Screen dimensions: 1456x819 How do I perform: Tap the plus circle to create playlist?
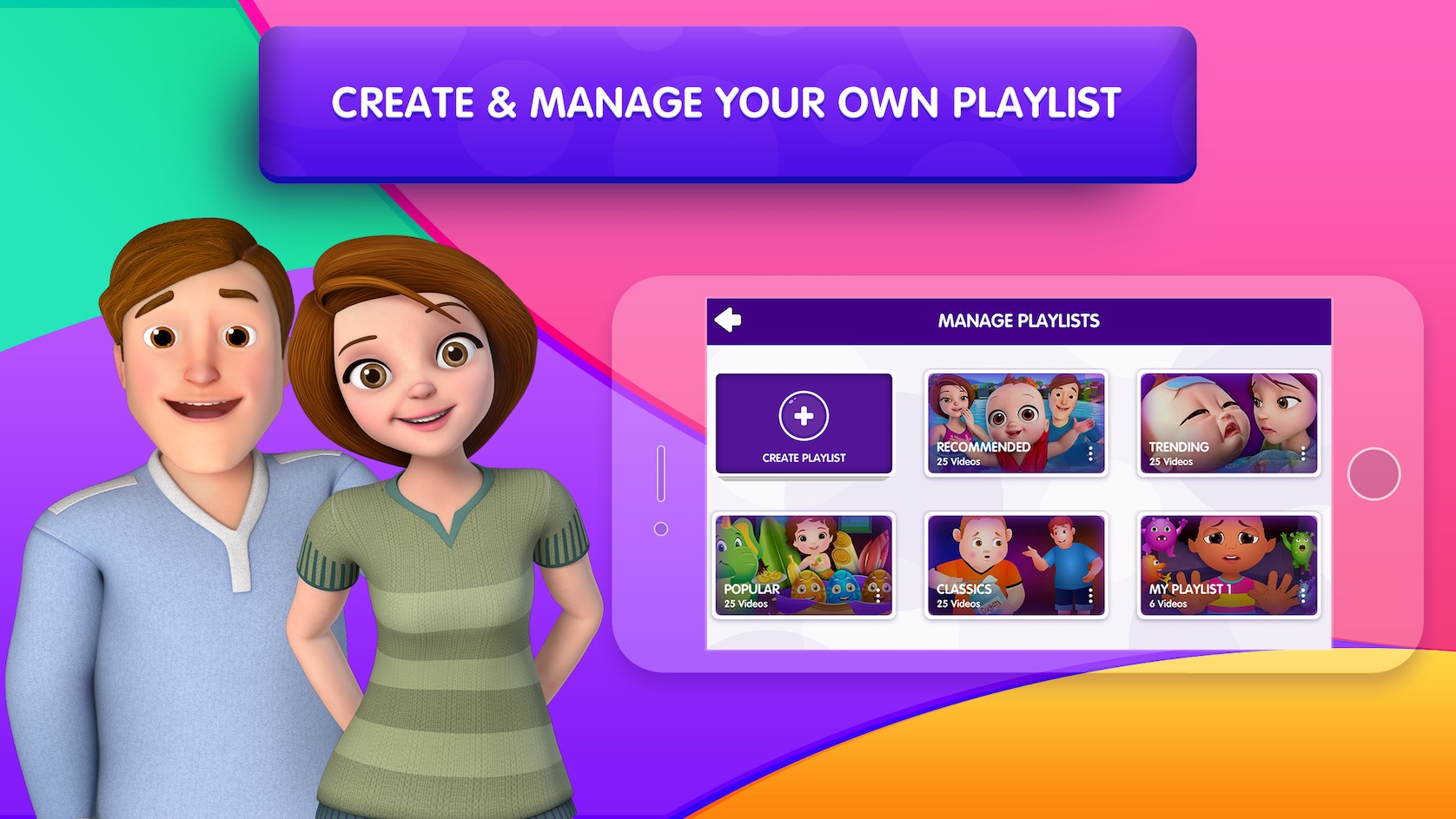[x=804, y=415]
